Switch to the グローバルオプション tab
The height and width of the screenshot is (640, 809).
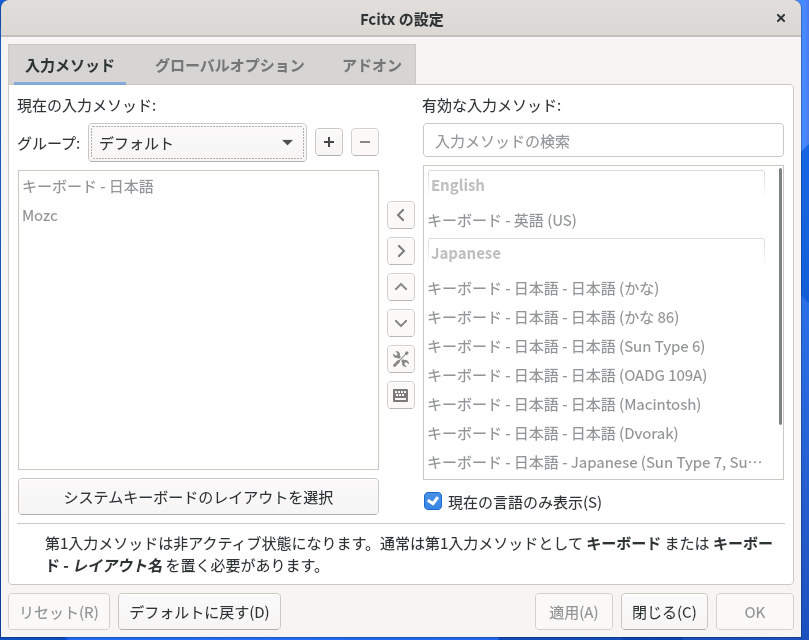(230, 65)
